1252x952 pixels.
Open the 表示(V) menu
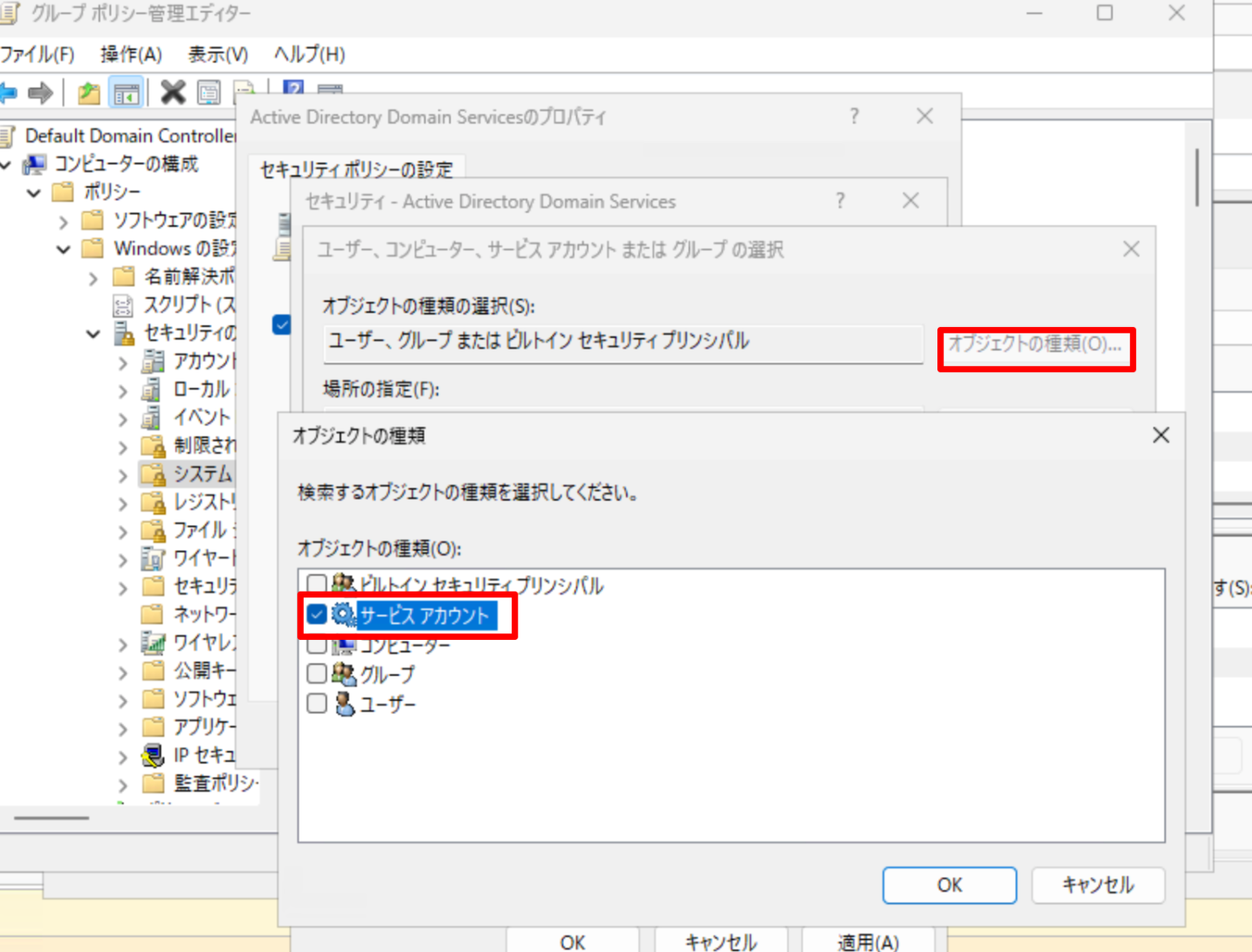tap(218, 55)
